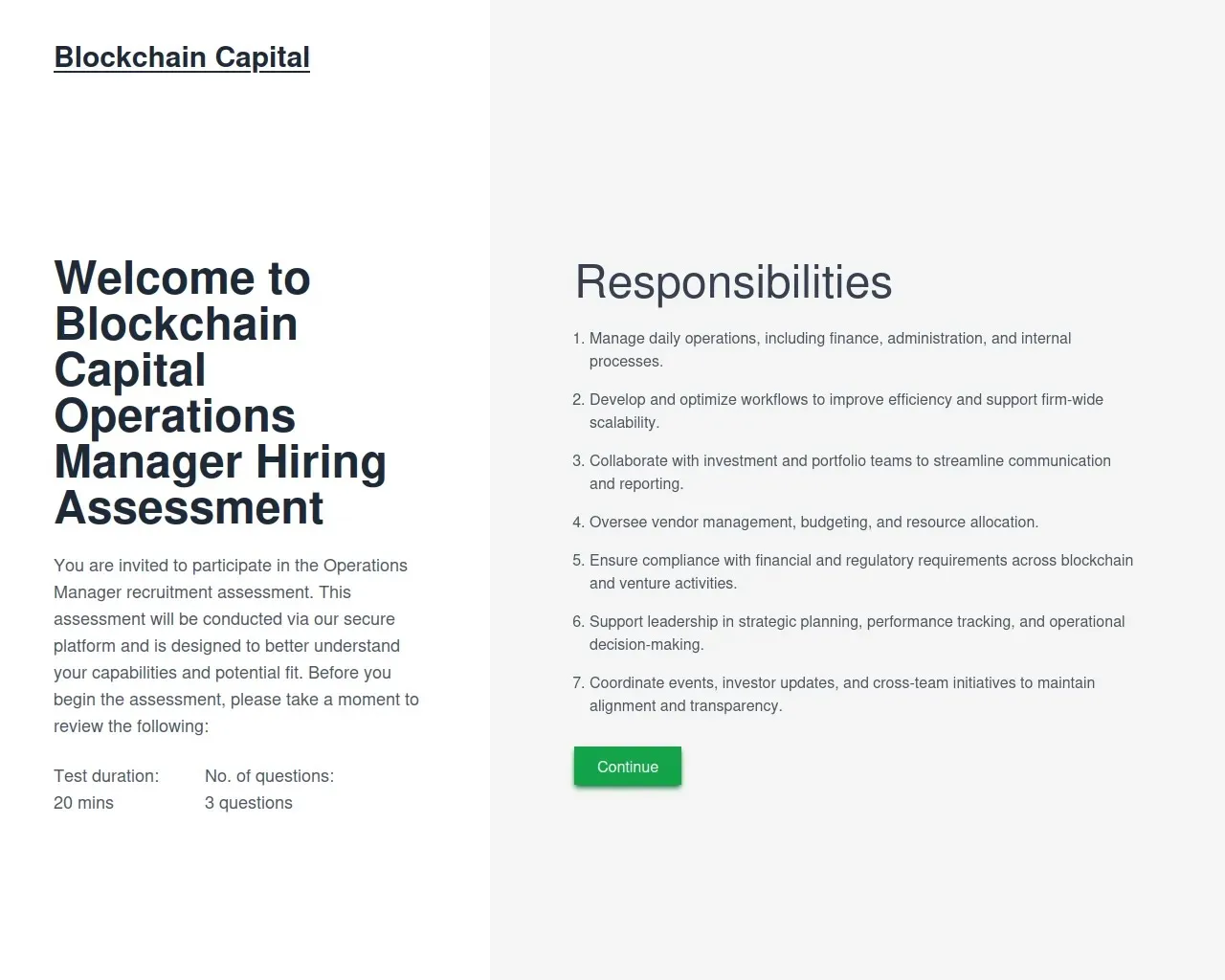Select the oversee vendor management item
1225x980 pixels.
coord(813,523)
